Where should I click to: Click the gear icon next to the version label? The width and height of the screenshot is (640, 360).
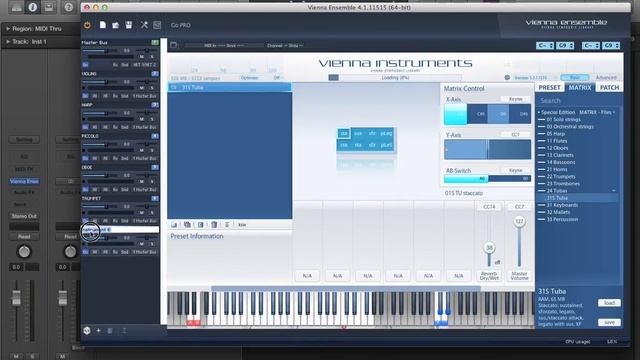507,77
